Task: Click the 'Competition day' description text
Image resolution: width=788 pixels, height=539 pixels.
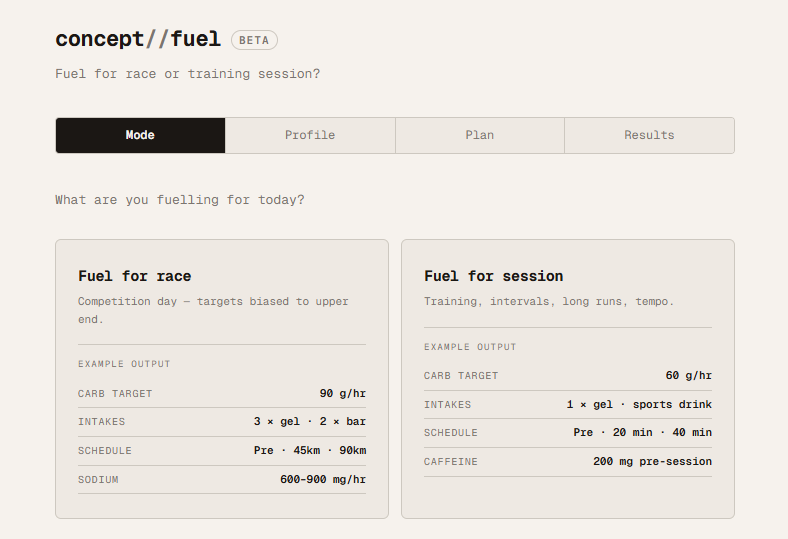Action: click(213, 310)
